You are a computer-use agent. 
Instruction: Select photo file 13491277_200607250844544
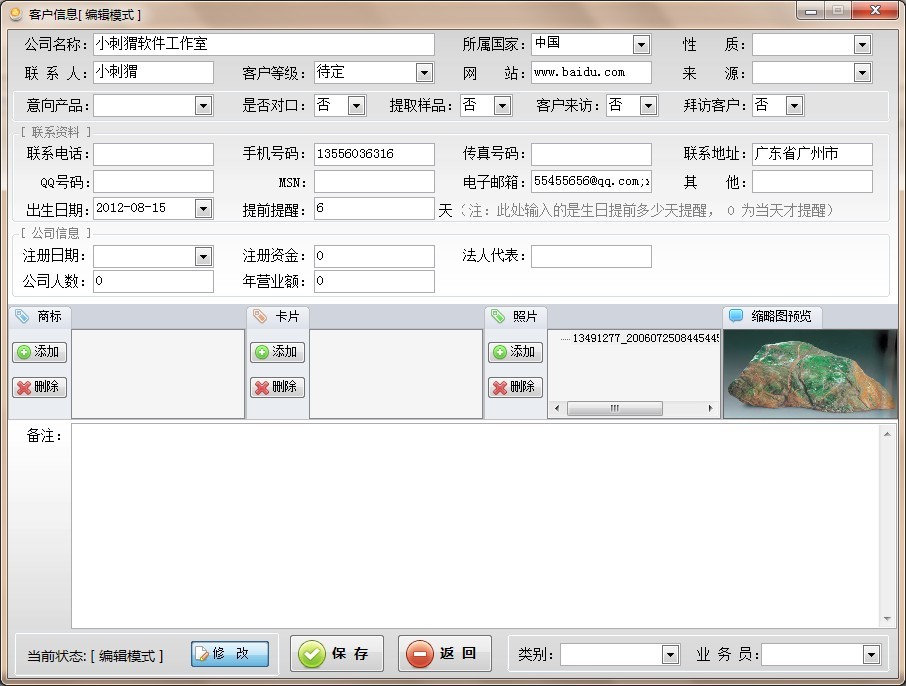click(645, 338)
